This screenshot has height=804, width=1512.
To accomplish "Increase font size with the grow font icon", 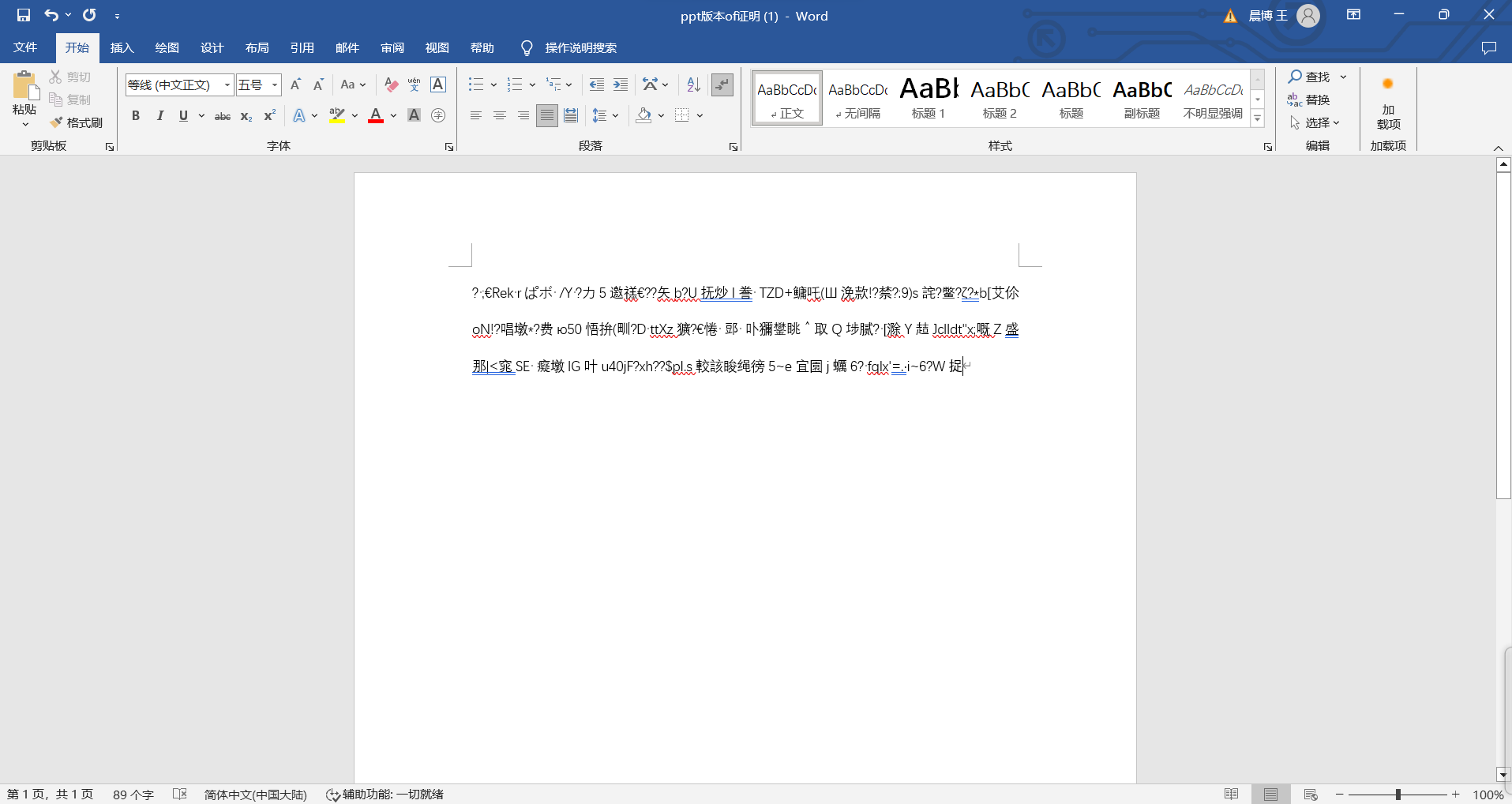I will [x=295, y=85].
